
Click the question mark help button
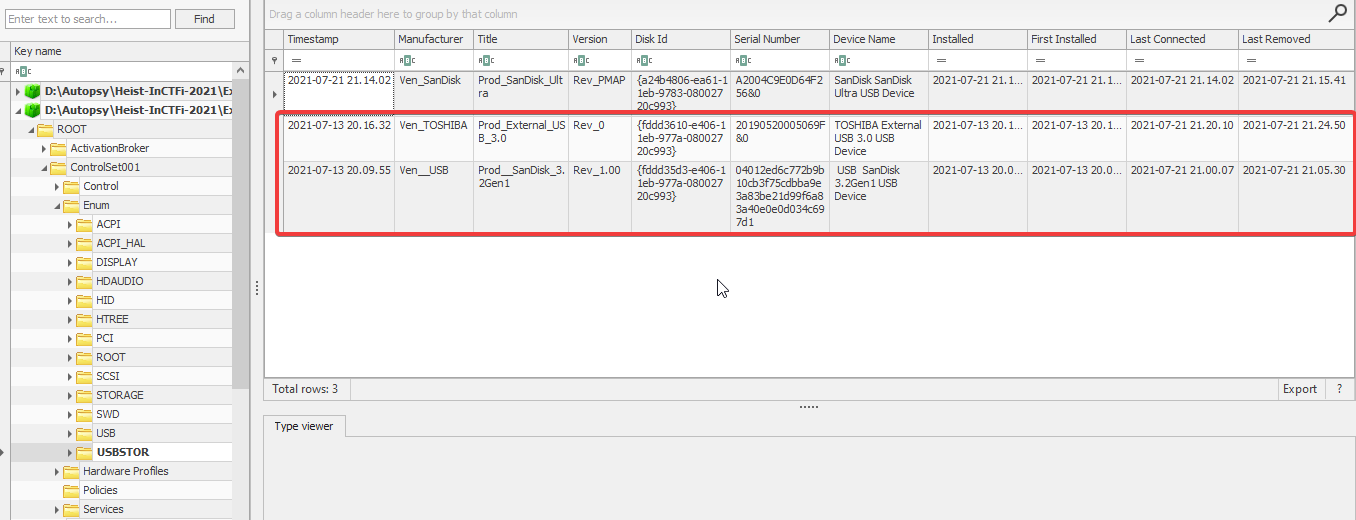pos(1339,389)
